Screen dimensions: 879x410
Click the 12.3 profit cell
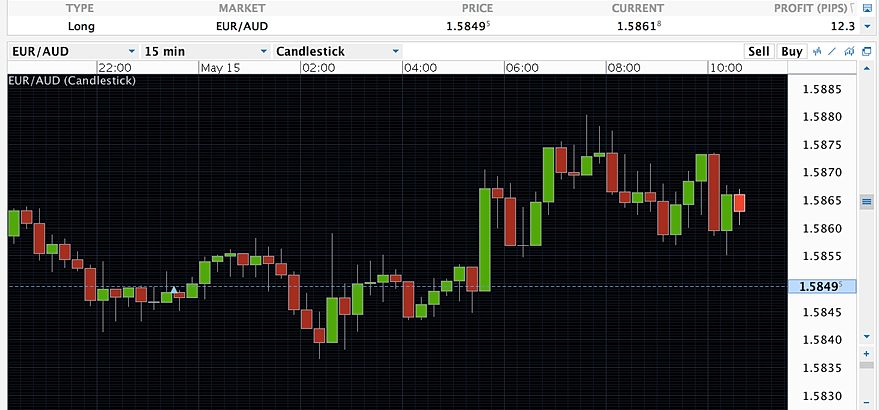(x=844, y=26)
